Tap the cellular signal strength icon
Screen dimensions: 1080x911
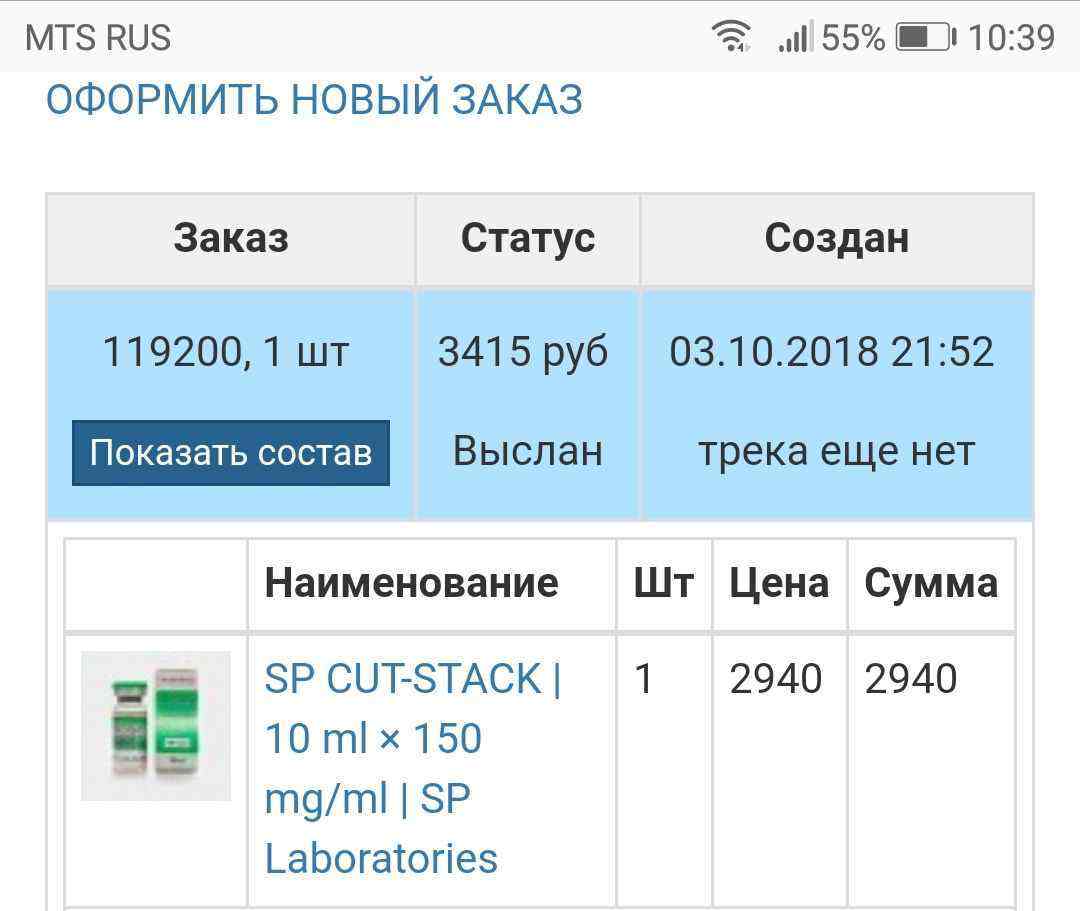pyautogui.click(x=795, y=38)
